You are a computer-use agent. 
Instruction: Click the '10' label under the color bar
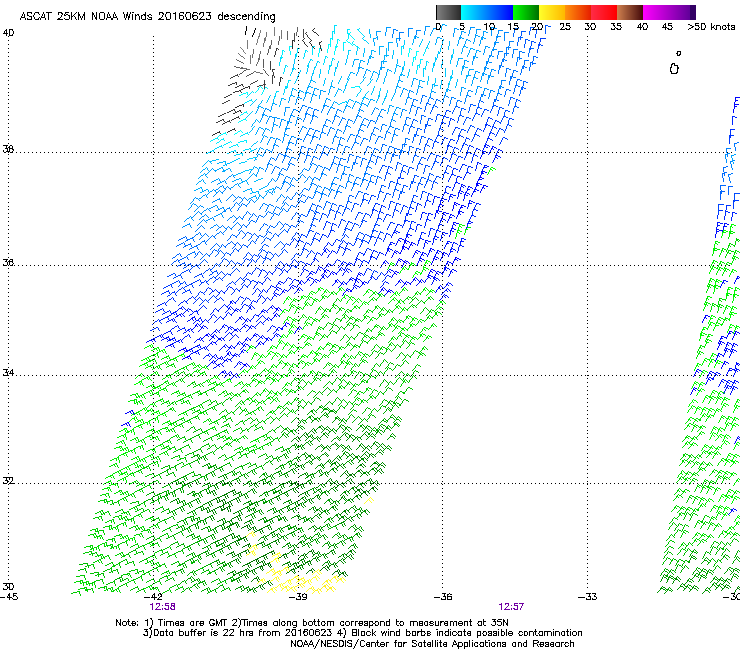click(x=489, y=26)
